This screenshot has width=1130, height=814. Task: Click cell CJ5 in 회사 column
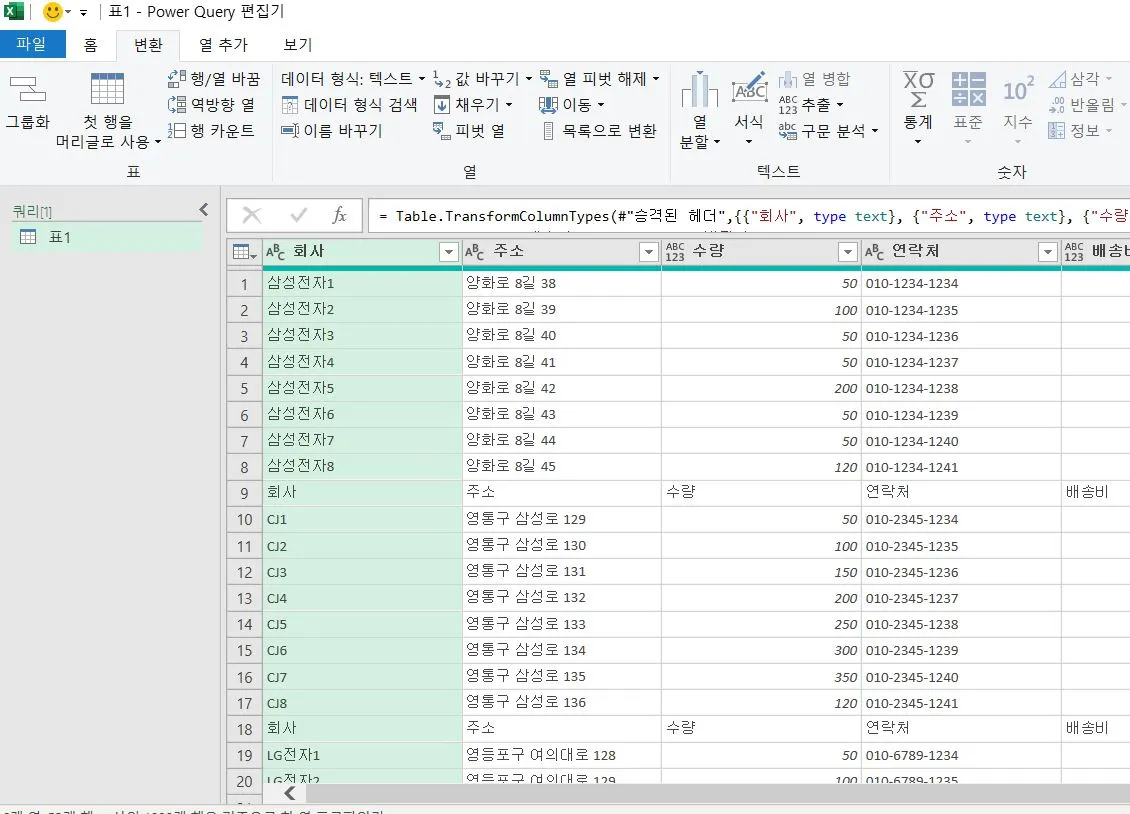click(x=362, y=625)
